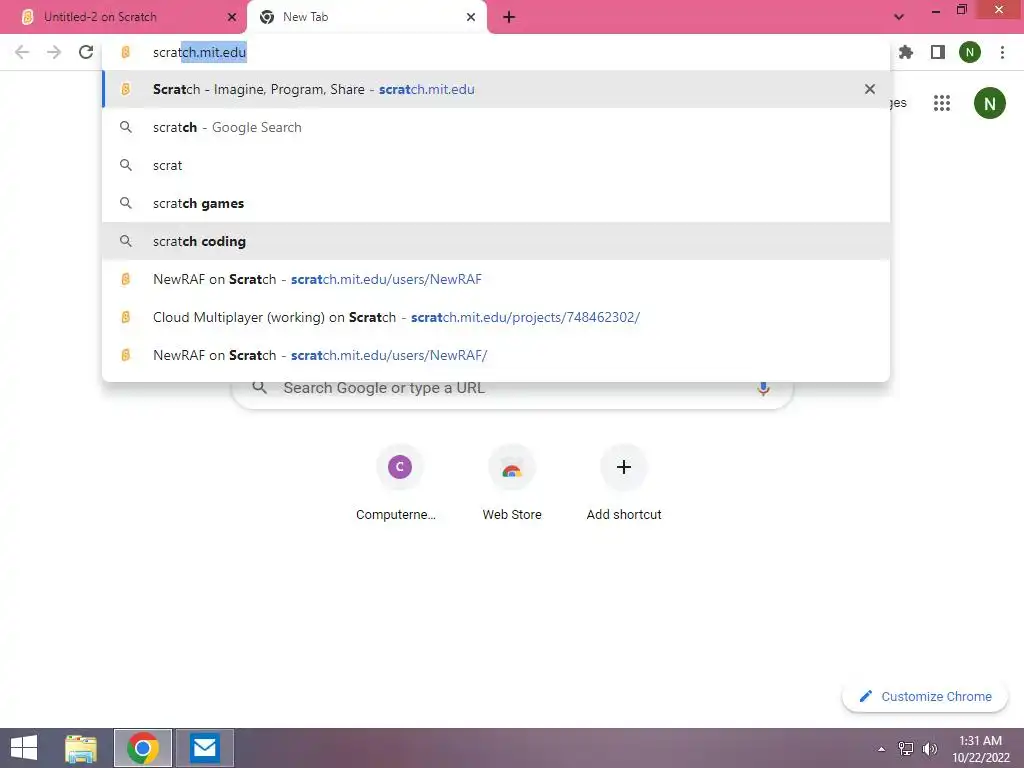Open the Extensions puzzle icon
Viewport: 1024px width, 768px height.
906,52
